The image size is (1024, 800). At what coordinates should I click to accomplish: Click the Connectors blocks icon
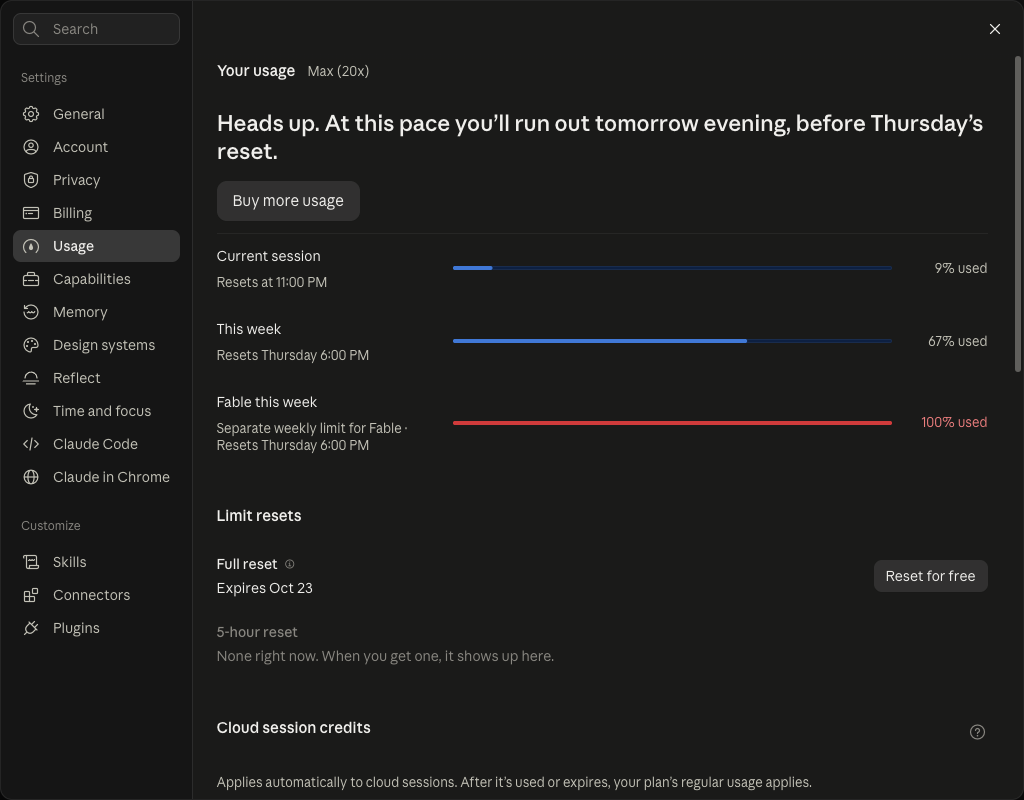[31, 595]
